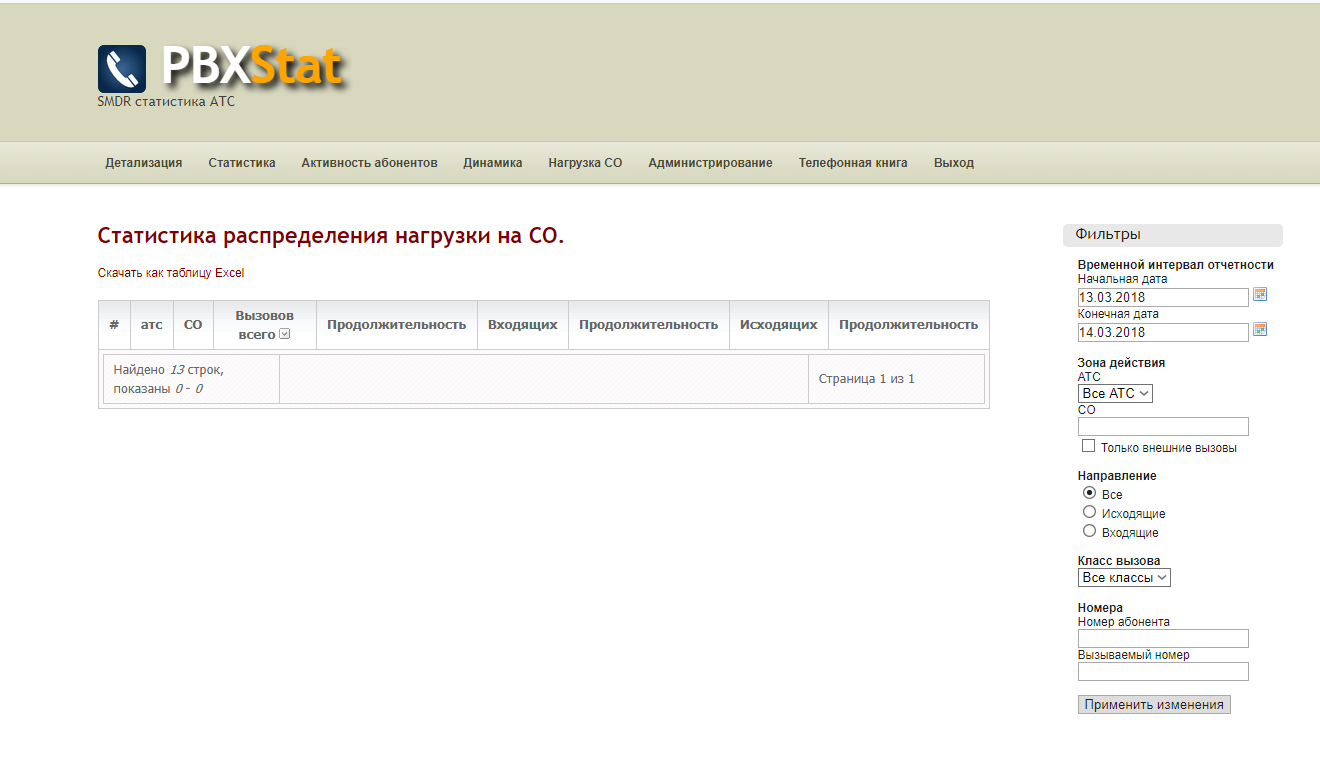
Task: Open calendar picker for start date
Action: 1260,295
